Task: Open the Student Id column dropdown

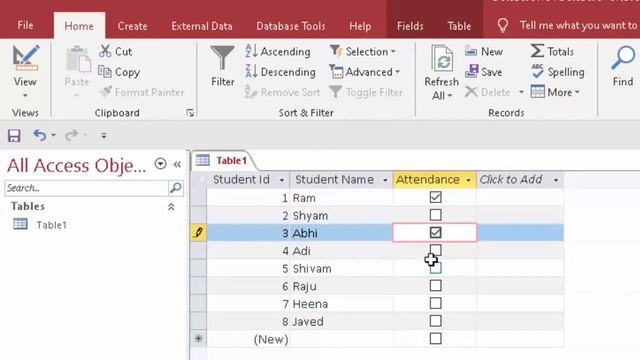Action: click(x=282, y=180)
